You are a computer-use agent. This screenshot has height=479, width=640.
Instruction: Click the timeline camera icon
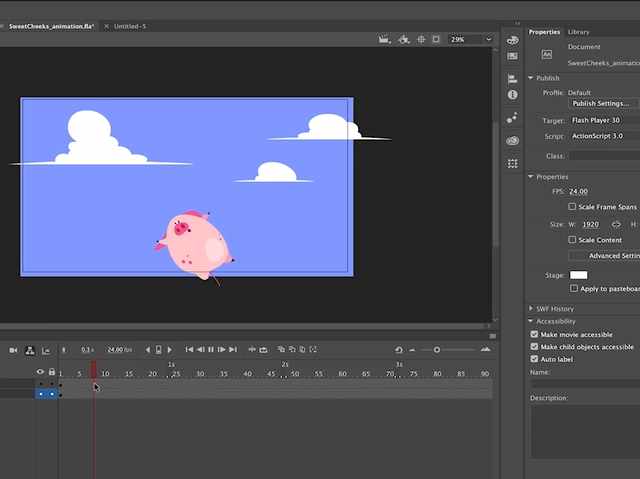click(13, 350)
